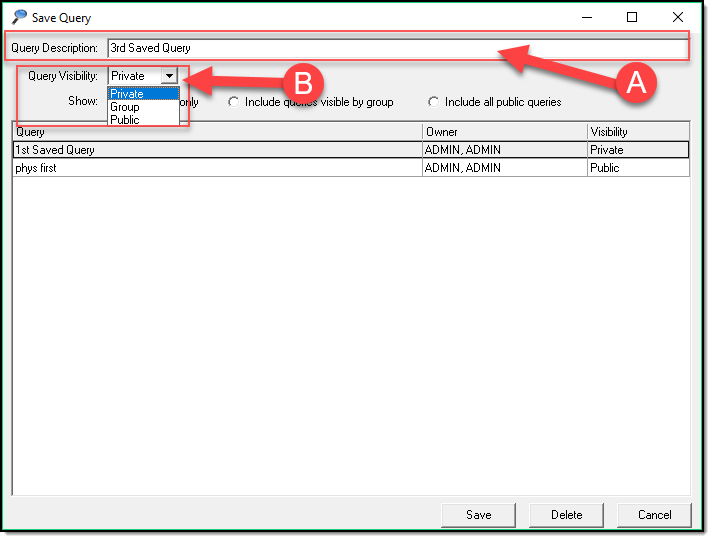The height and width of the screenshot is (540, 712).
Task: Click the Owner column header
Action: pos(504,132)
